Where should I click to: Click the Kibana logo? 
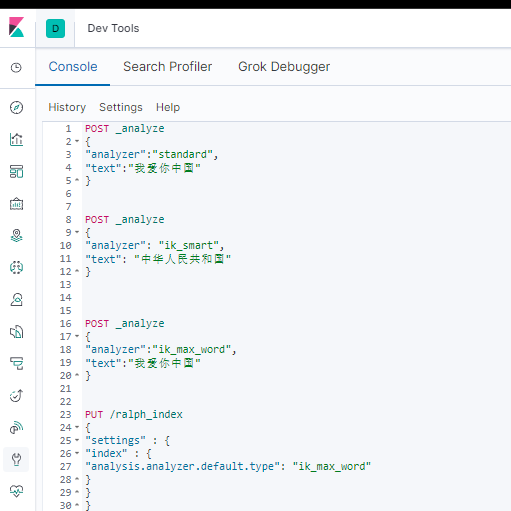coord(16,27)
